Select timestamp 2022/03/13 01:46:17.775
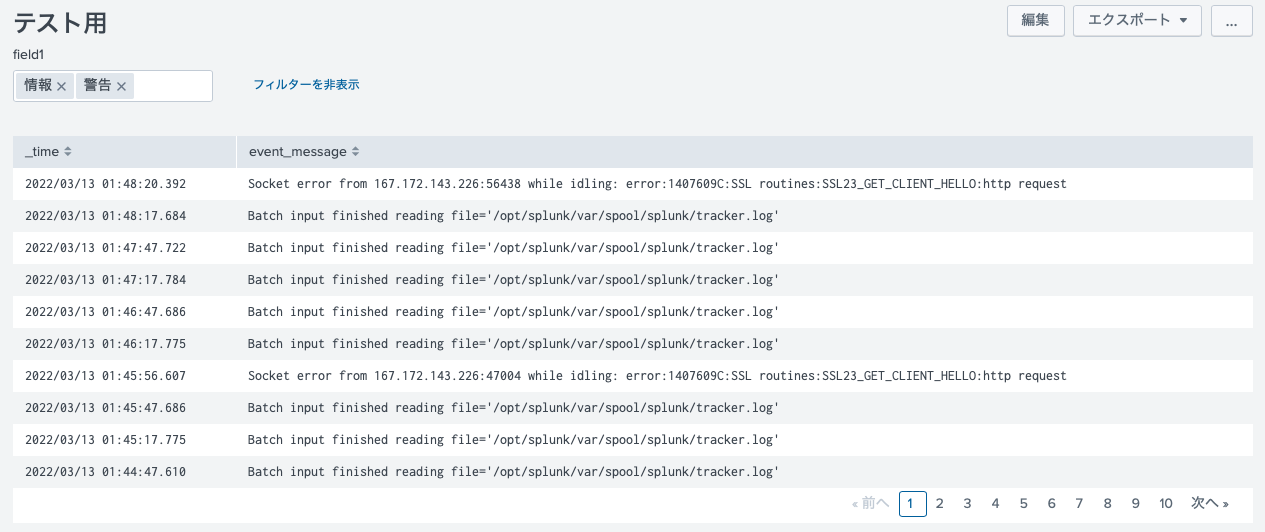The image size is (1265, 532). pyautogui.click(x=105, y=344)
